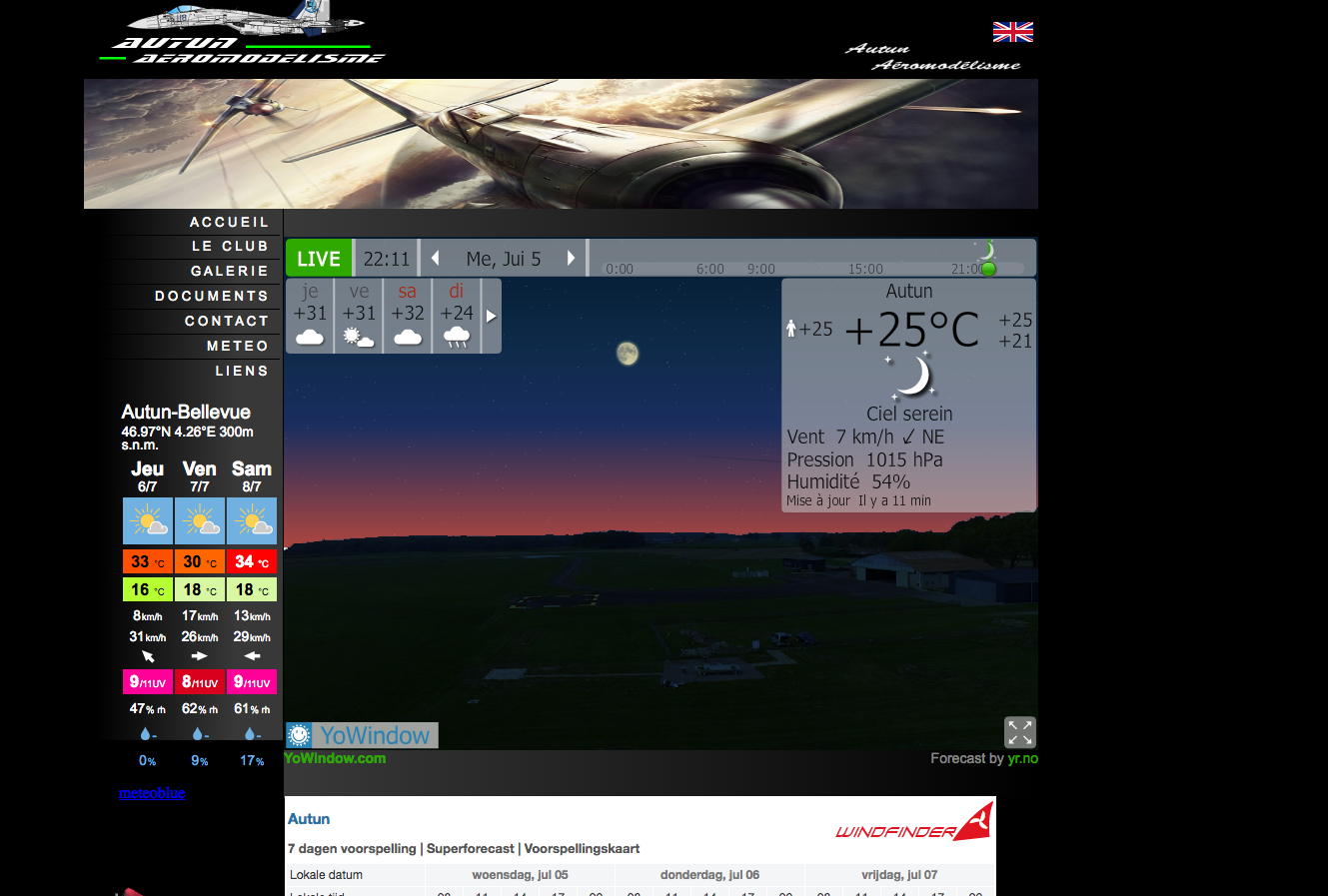Advance to next day arrow
This screenshot has height=896, width=1328.
[572, 259]
